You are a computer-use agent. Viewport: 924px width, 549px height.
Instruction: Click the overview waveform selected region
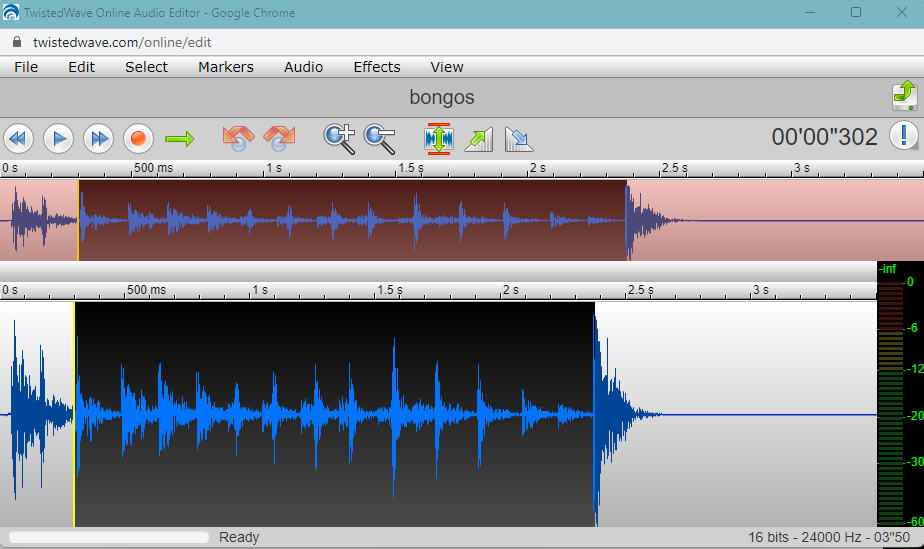pyautogui.click(x=352, y=220)
